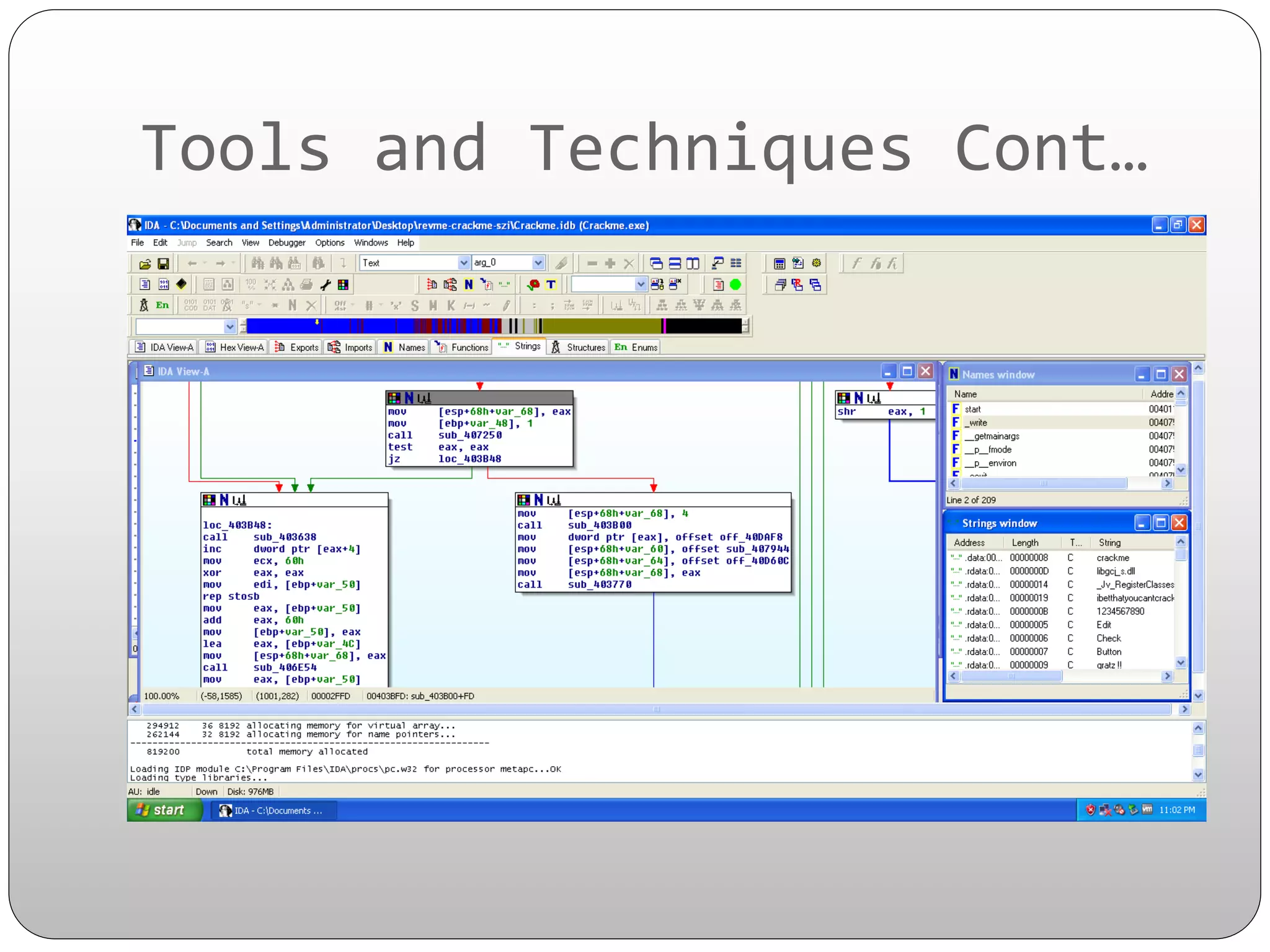Switch to the Exports tab
The height and width of the screenshot is (952, 1270).
(x=296, y=347)
